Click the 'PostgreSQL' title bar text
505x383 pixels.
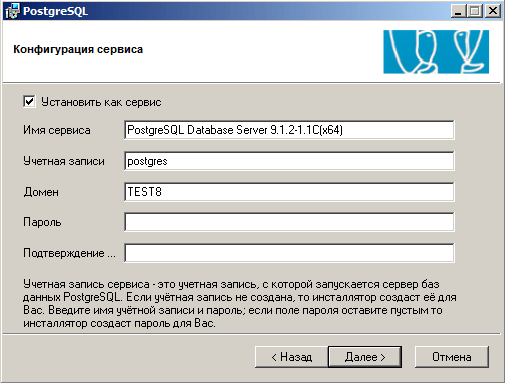point(55,11)
